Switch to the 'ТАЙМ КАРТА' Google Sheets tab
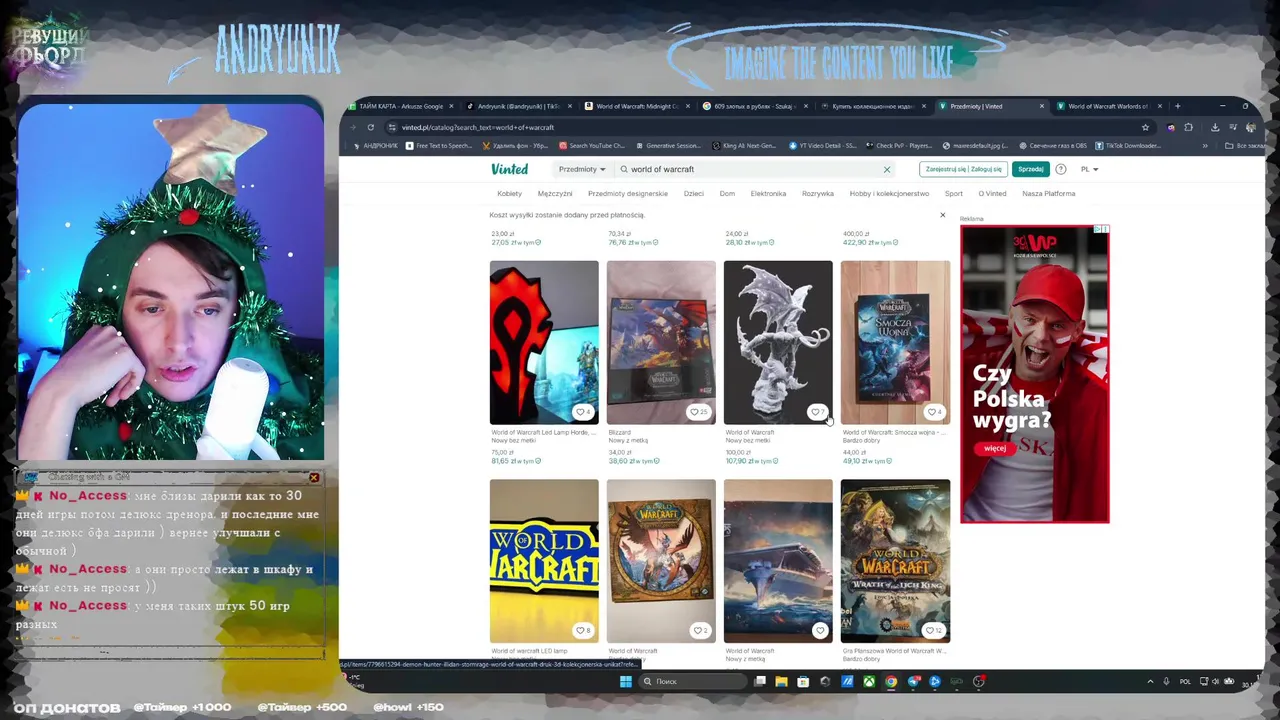This screenshot has height=720, width=1280. (x=400, y=106)
